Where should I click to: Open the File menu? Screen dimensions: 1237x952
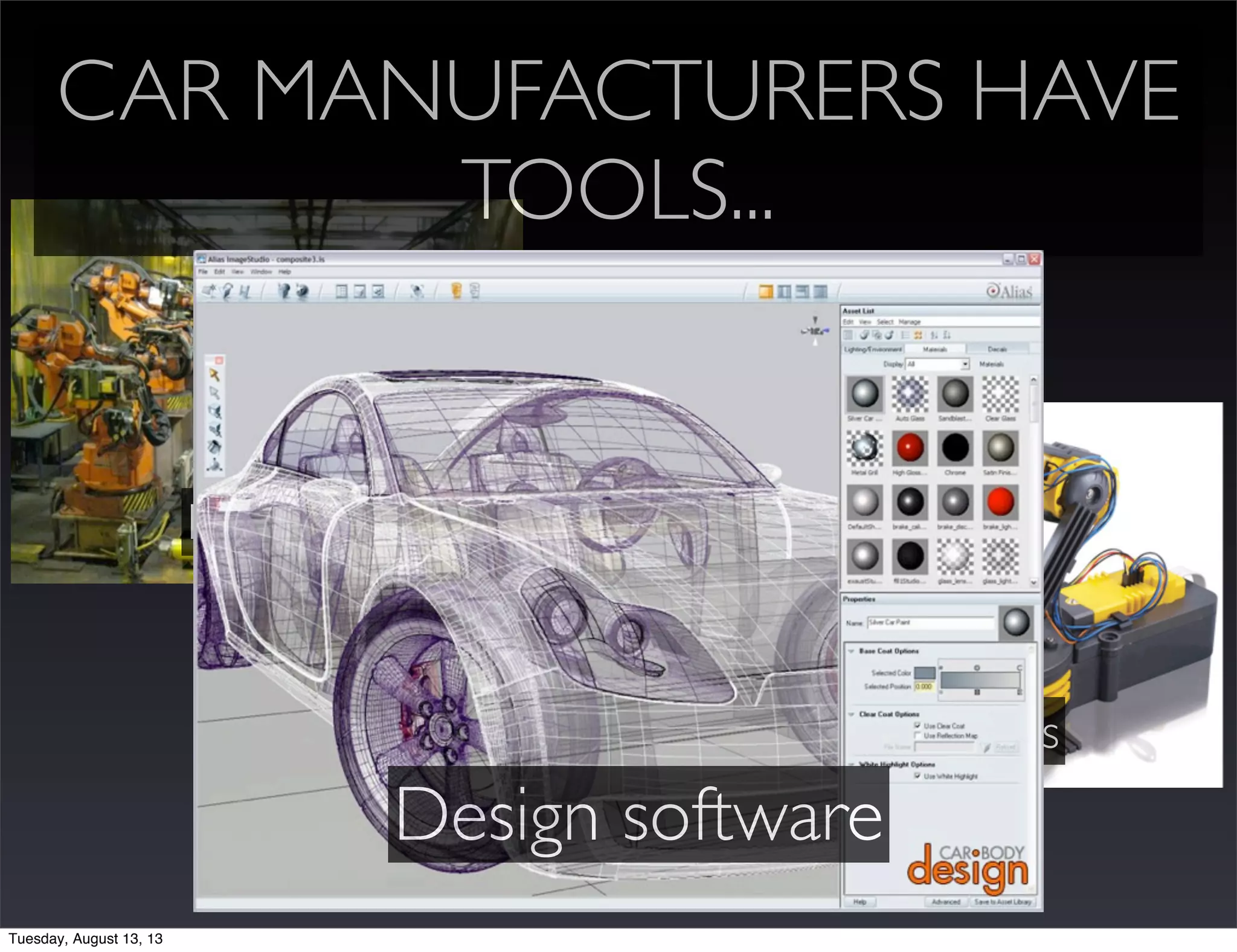(x=203, y=272)
